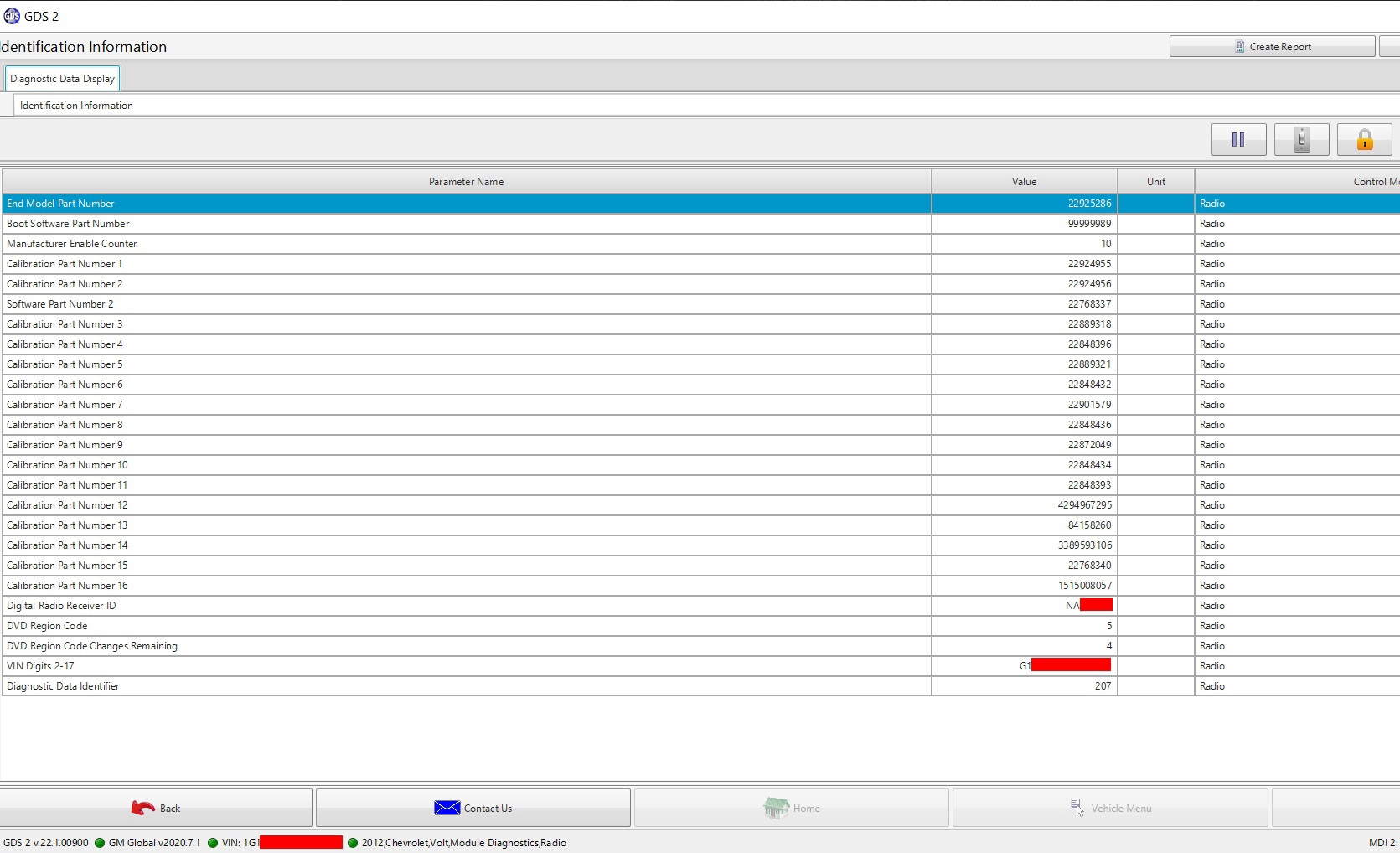Screen dimensions: 1400x853
Task: Click the value 207
Action: [x=1103, y=686]
